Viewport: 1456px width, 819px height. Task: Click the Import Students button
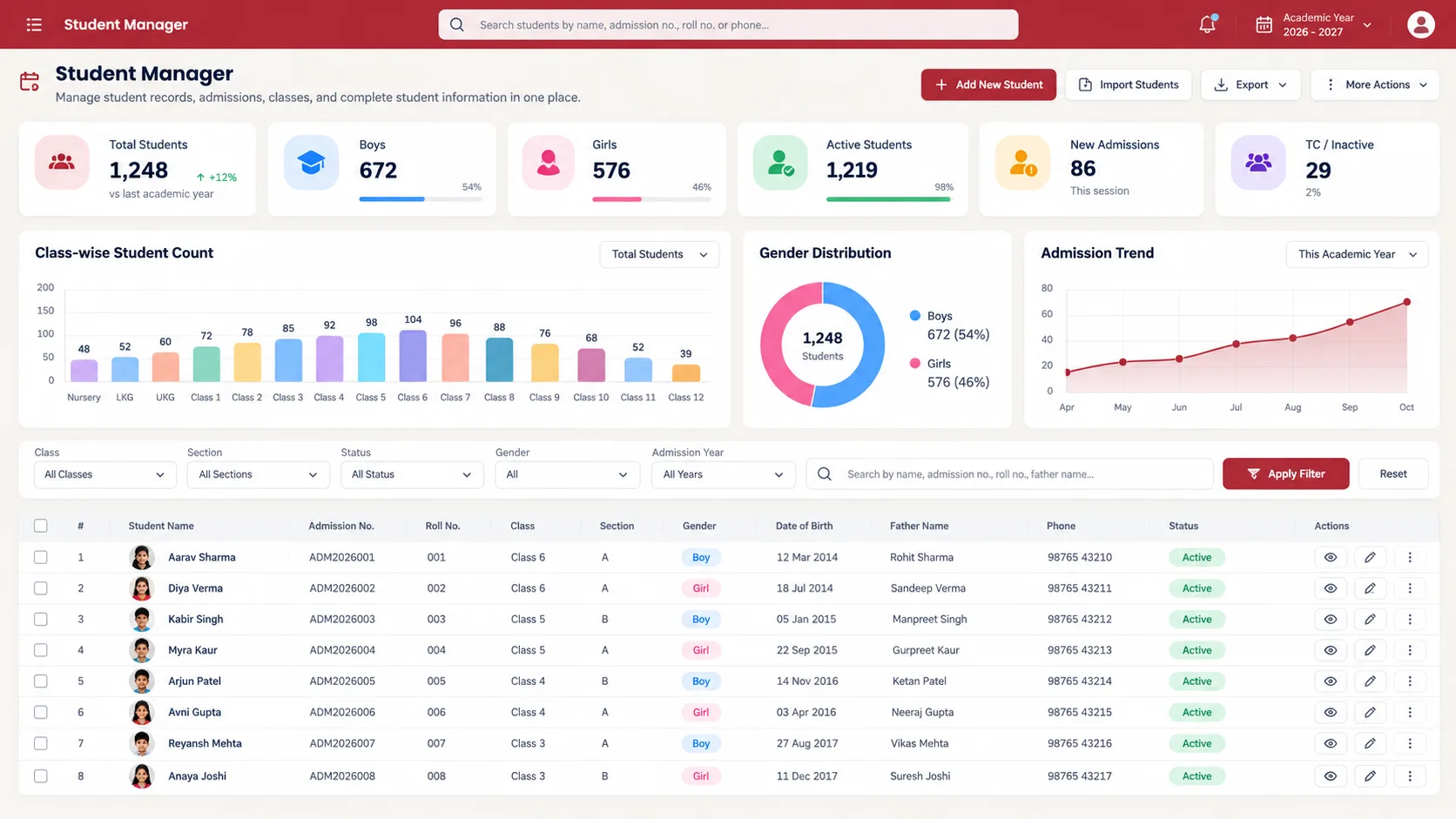pyautogui.click(x=1129, y=84)
